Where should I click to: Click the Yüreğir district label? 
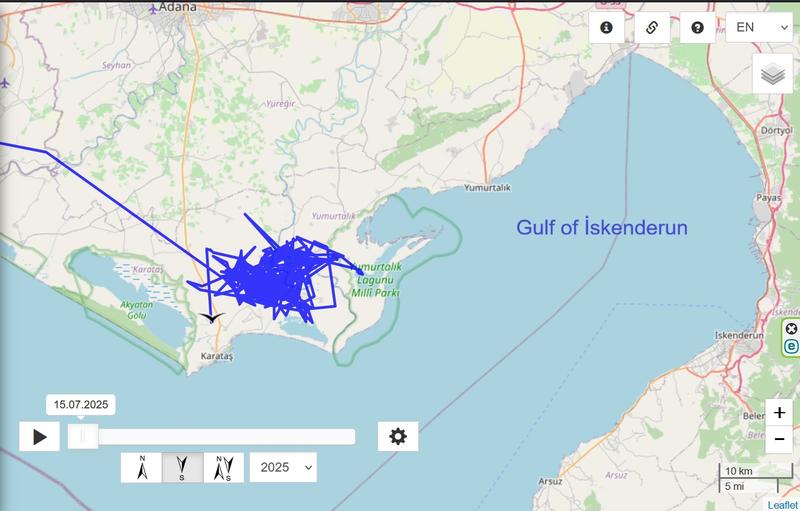(x=280, y=104)
